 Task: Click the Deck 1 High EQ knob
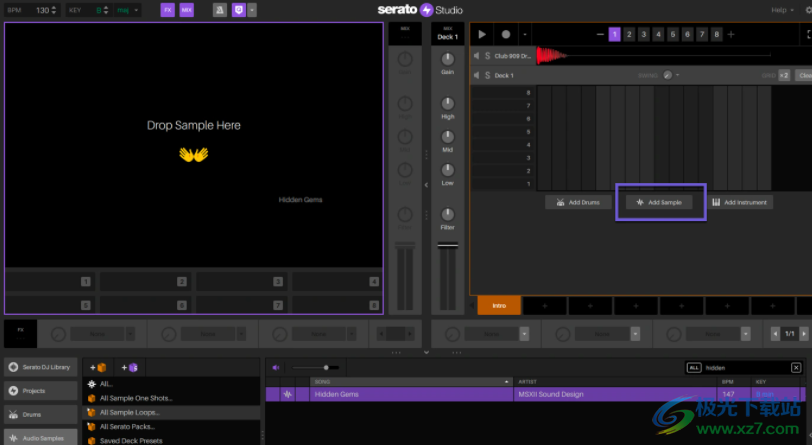(447, 104)
